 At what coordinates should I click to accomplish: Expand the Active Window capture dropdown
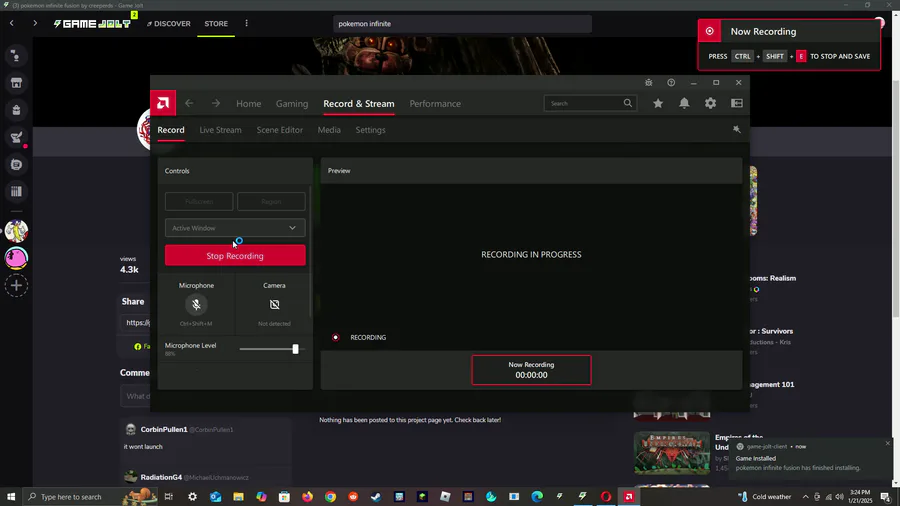pyautogui.click(x=235, y=228)
